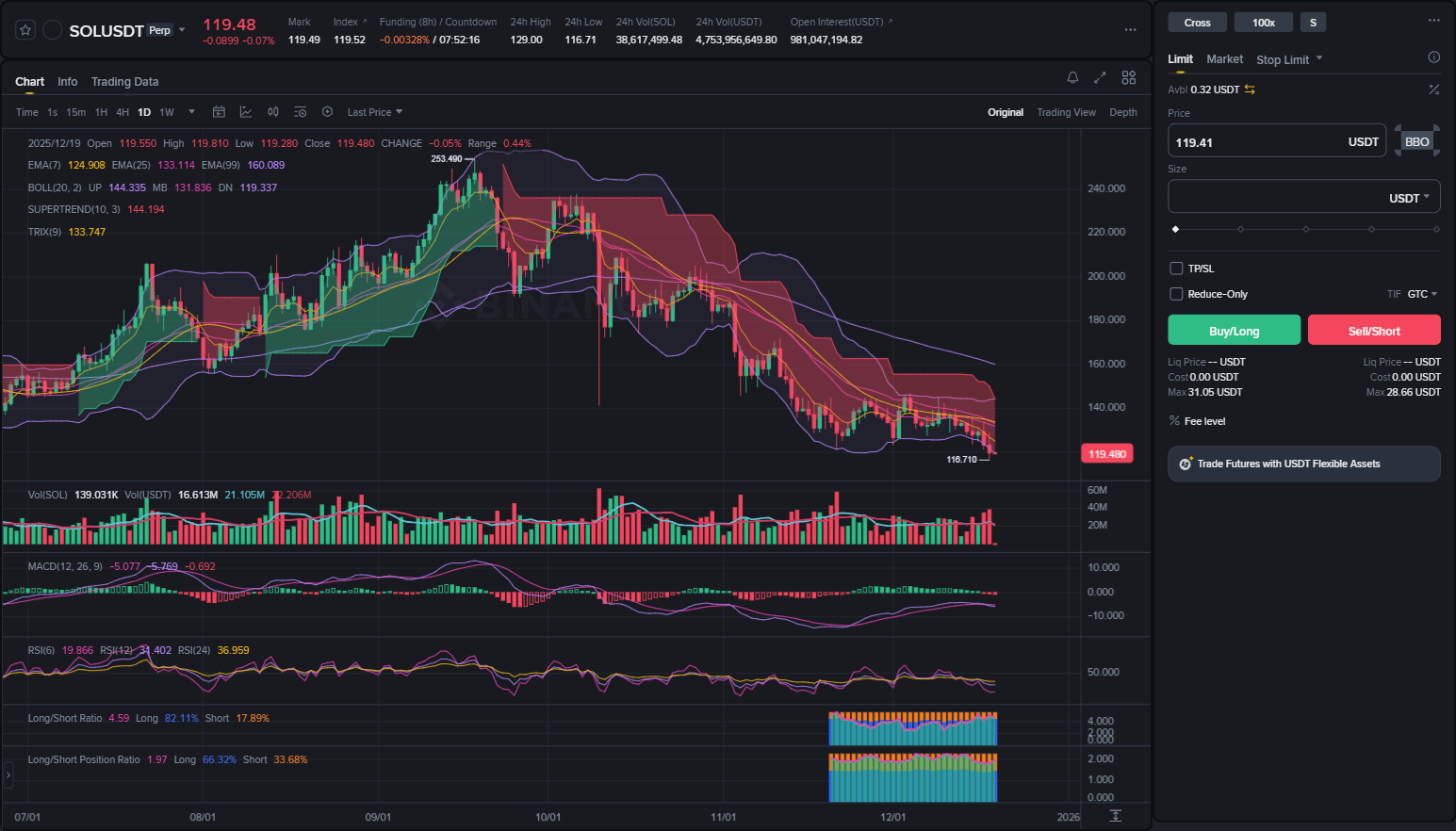The height and width of the screenshot is (831, 1456).
Task: Select the 15m time interval
Action: pos(76,112)
